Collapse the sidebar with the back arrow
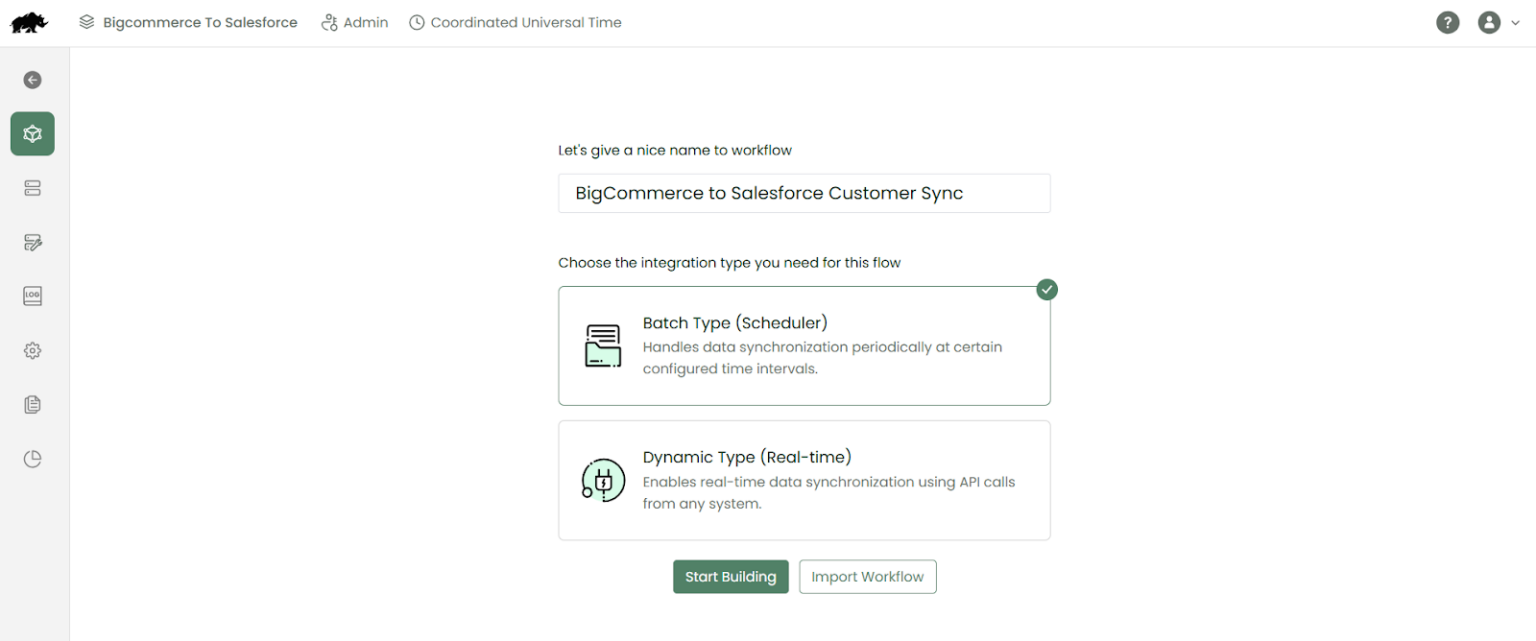The image size is (1536, 641). pos(32,79)
